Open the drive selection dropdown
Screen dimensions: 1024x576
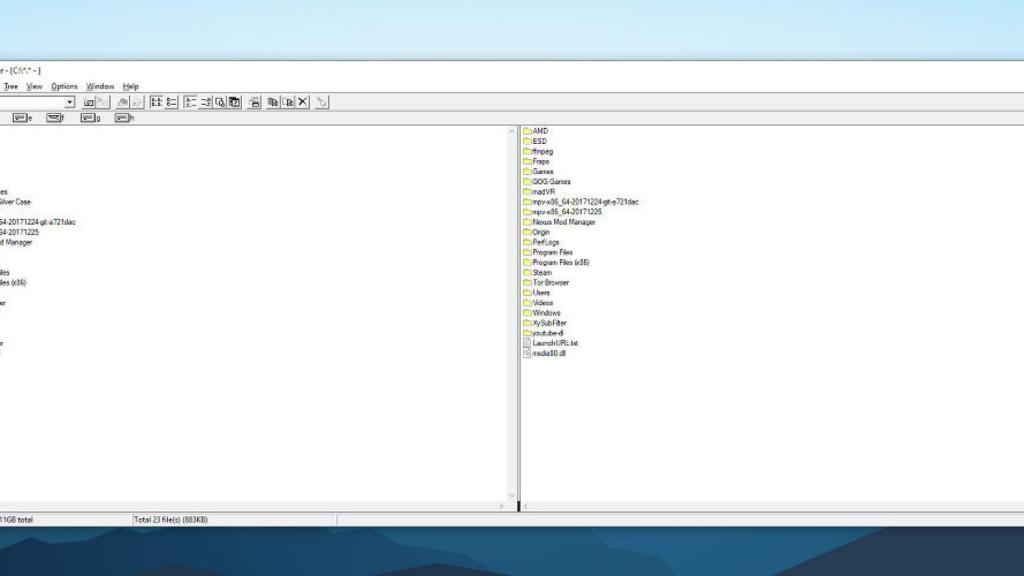click(71, 101)
